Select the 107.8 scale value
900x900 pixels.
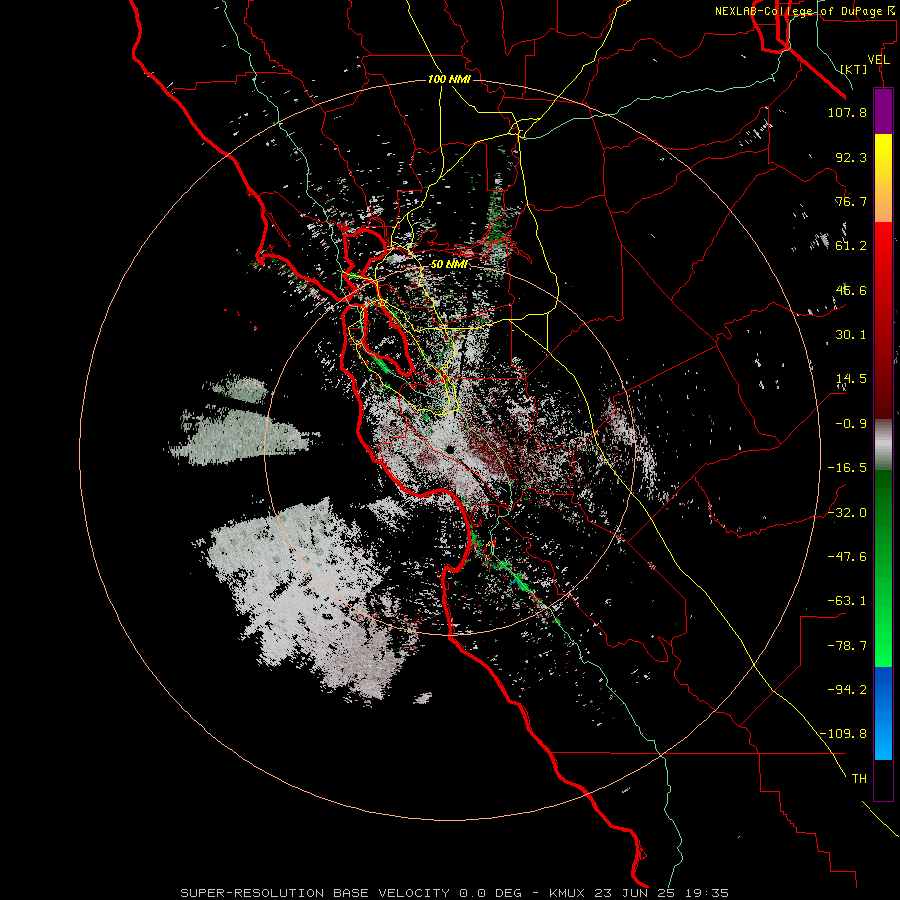847,112
